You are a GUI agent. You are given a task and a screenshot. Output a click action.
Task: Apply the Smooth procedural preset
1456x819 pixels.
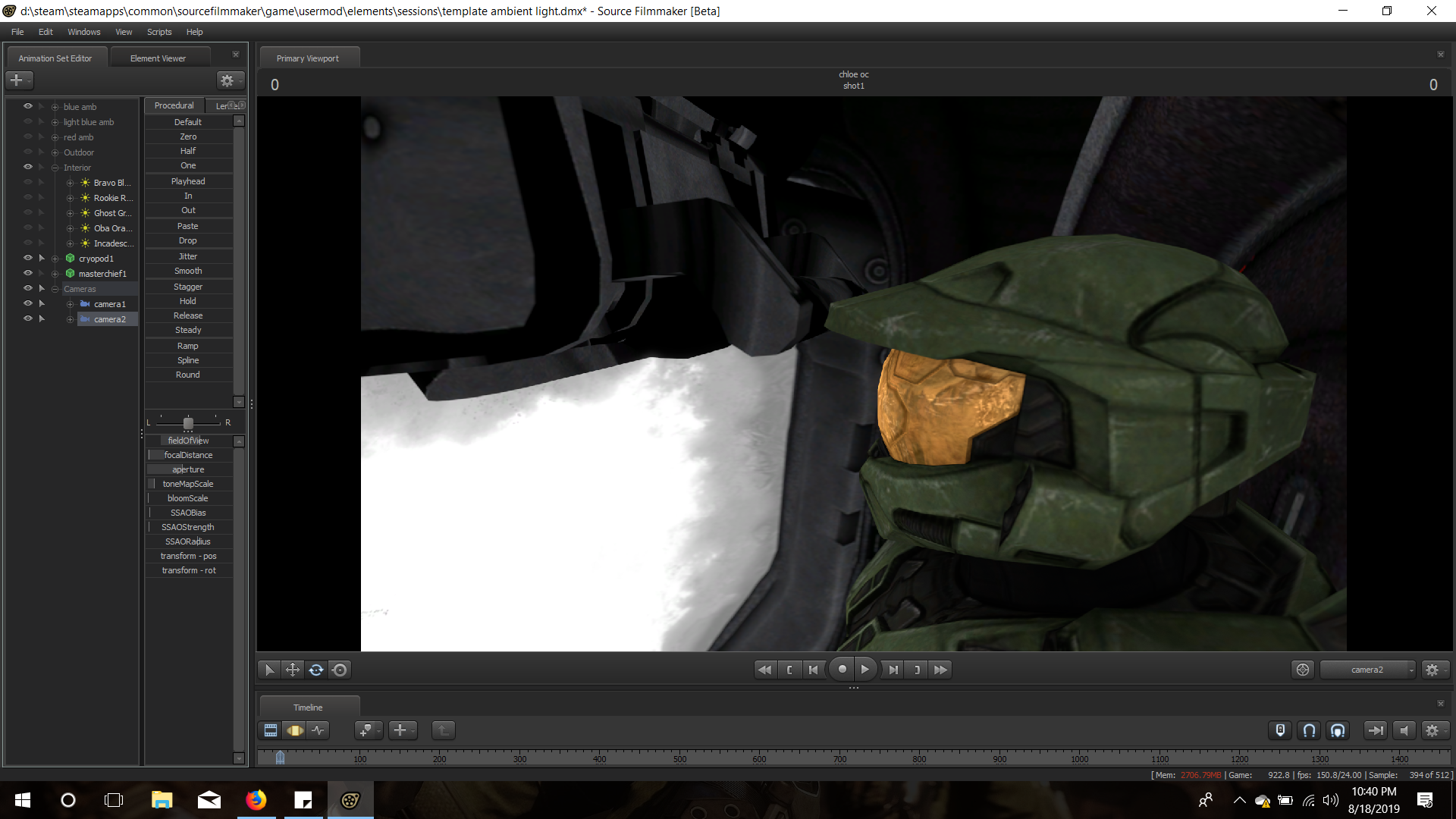click(188, 271)
